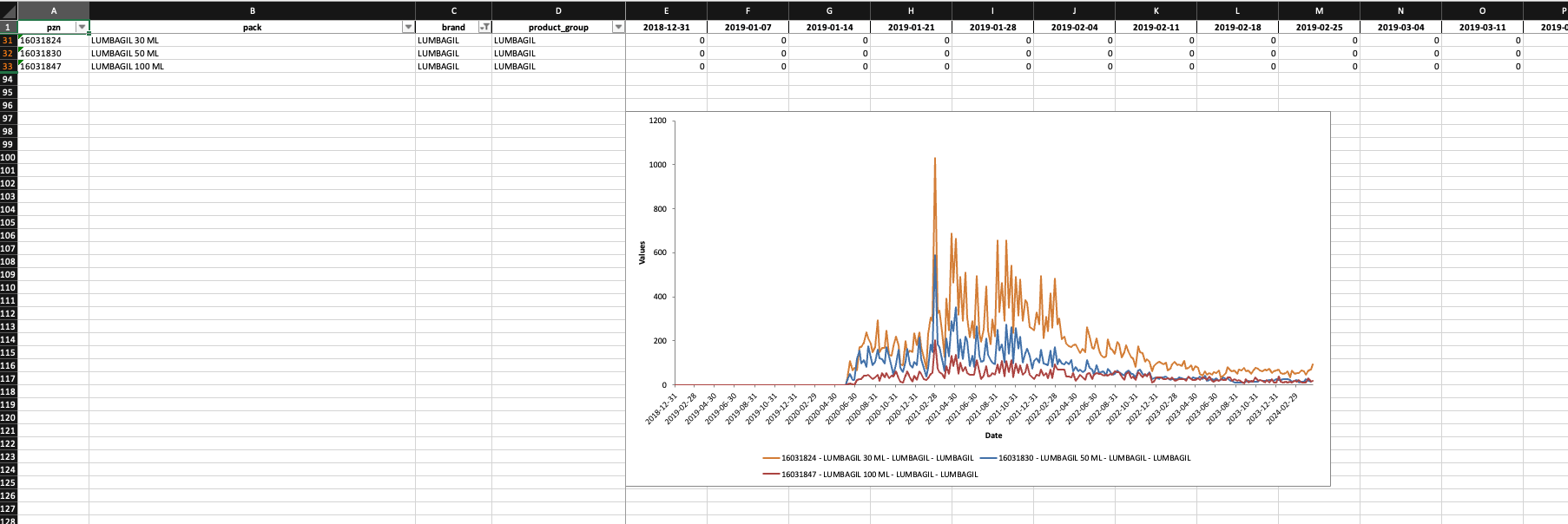Click the 2019-02-18 date header cell
The image size is (1568, 524).
1238,27
